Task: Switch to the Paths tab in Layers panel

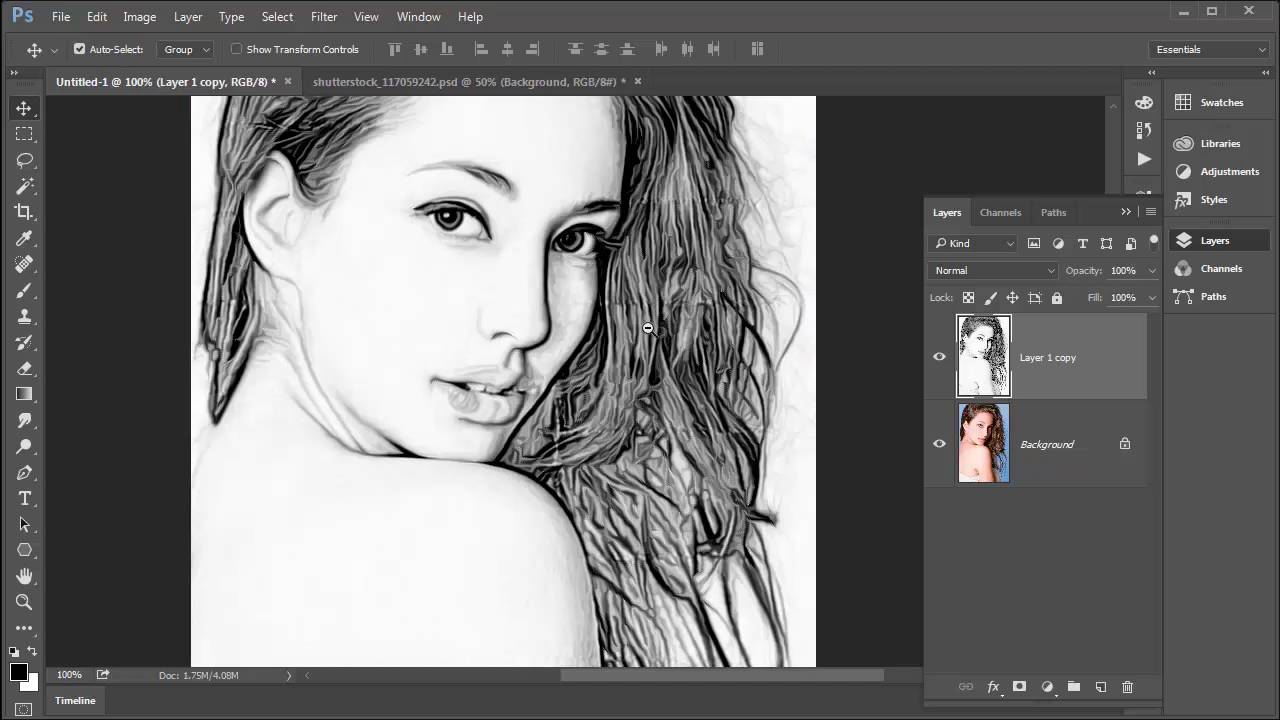Action: click(x=1053, y=212)
